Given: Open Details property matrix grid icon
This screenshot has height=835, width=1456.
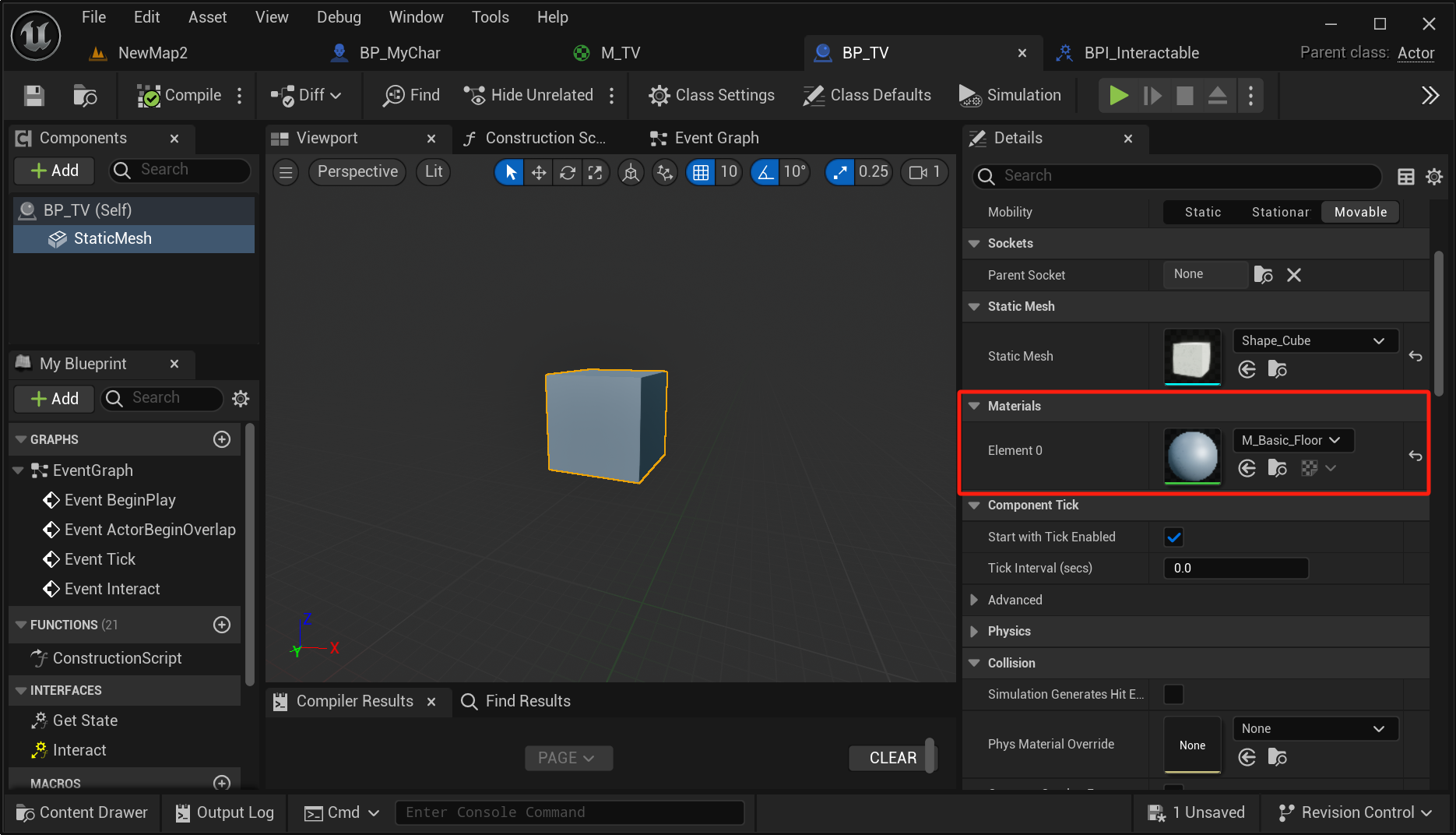Looking at the screenshot, I should click(x=1406, y=177).
